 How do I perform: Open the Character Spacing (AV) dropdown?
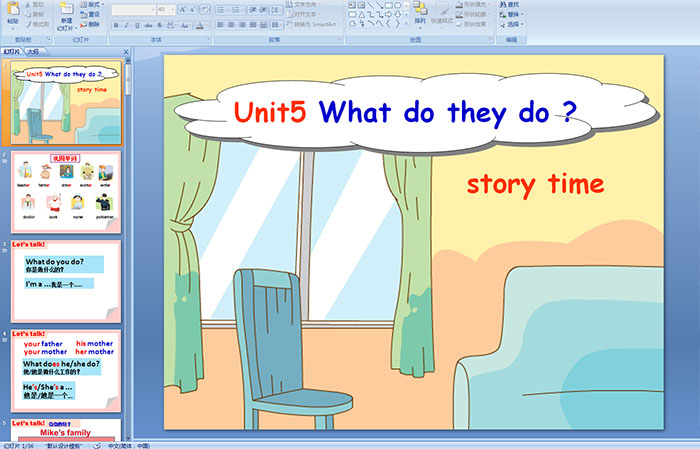[x=171, y=25]
